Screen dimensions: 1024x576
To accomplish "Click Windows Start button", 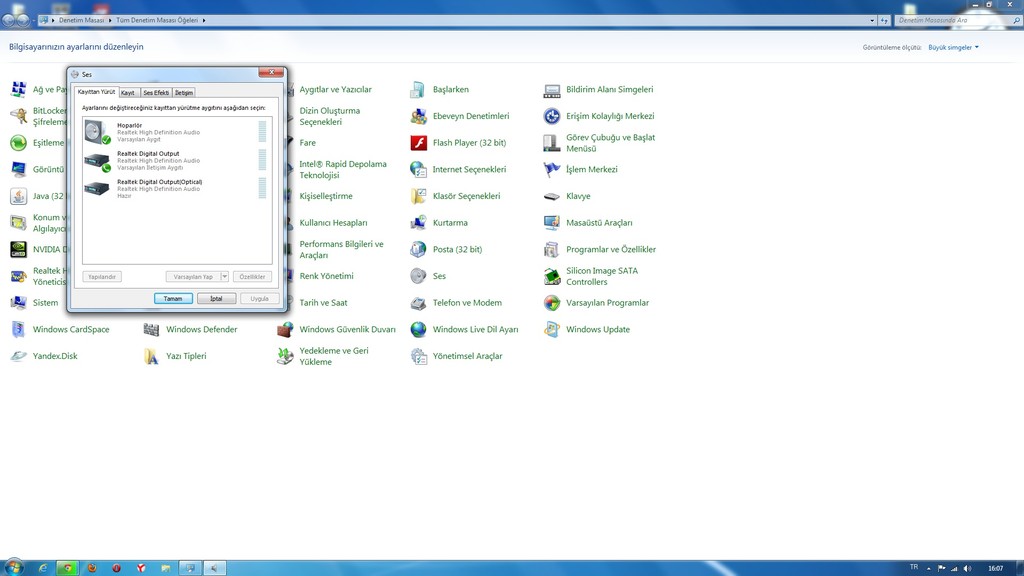I will tap(13, 567).
